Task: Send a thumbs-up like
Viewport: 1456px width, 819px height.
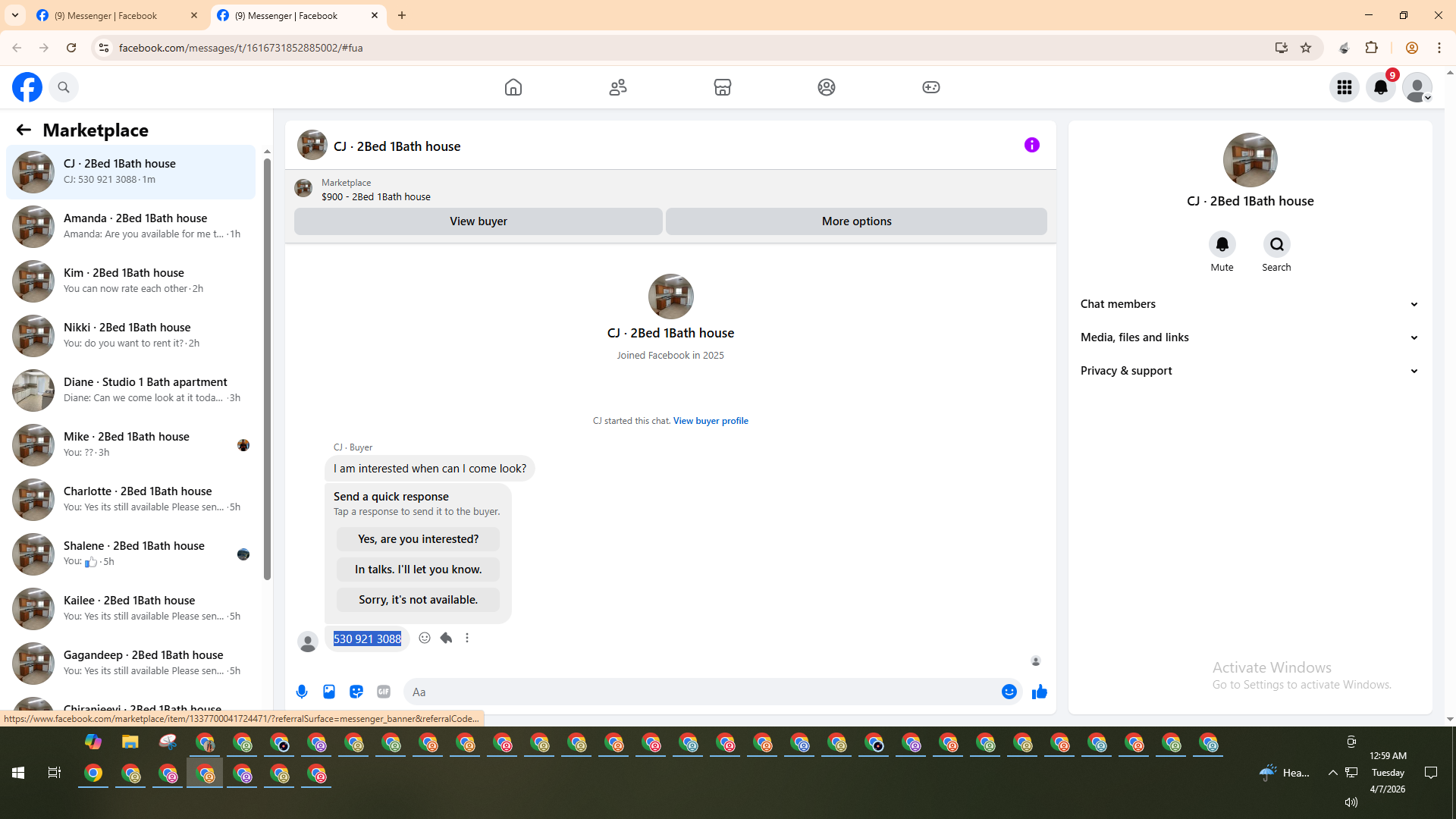Action: pos(1040,692)
